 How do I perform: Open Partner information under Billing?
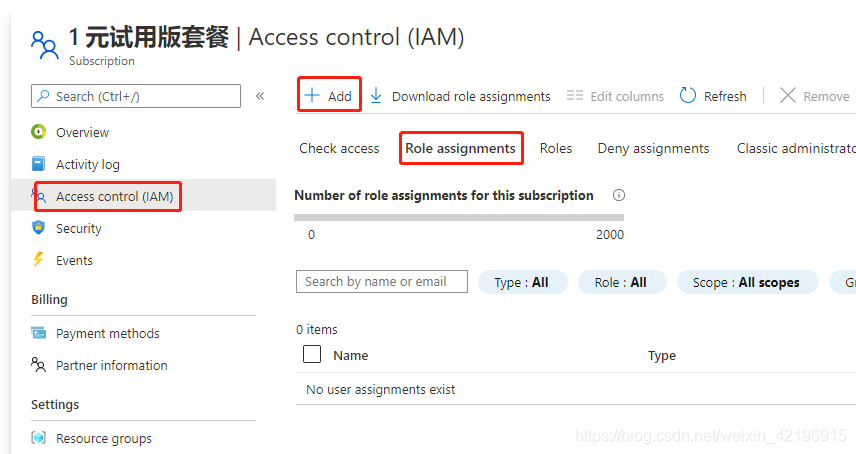click(x=111, y=365)
